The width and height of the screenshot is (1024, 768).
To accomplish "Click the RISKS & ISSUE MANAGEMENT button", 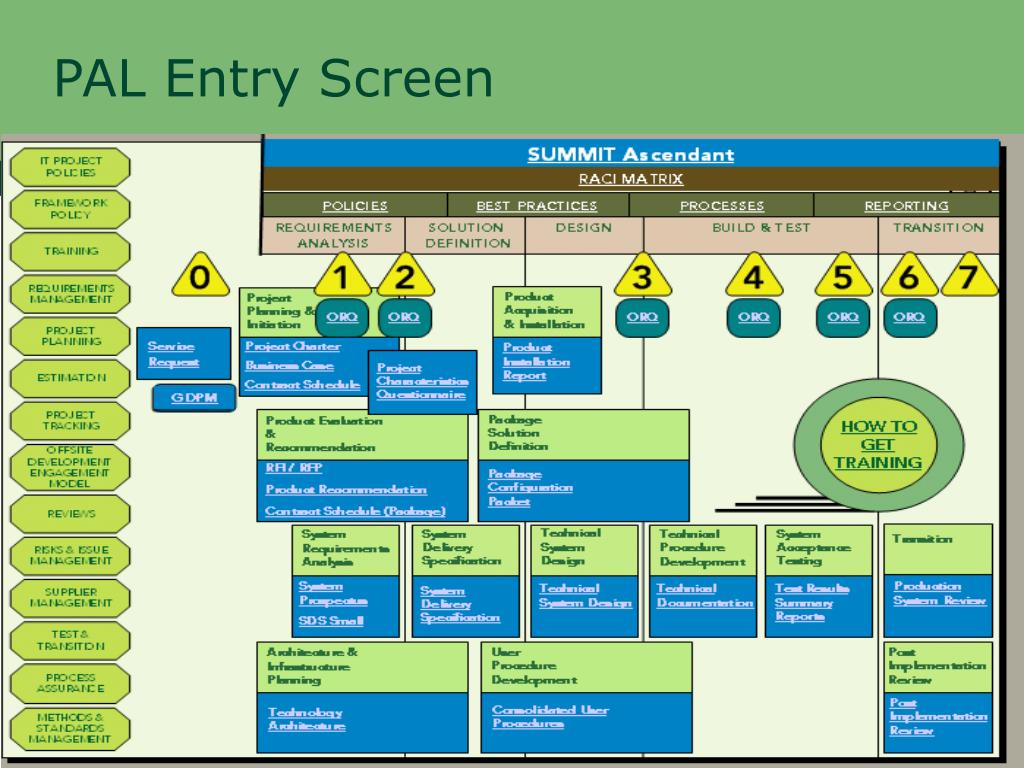I will pyautogui.click(x=70, y=556).
